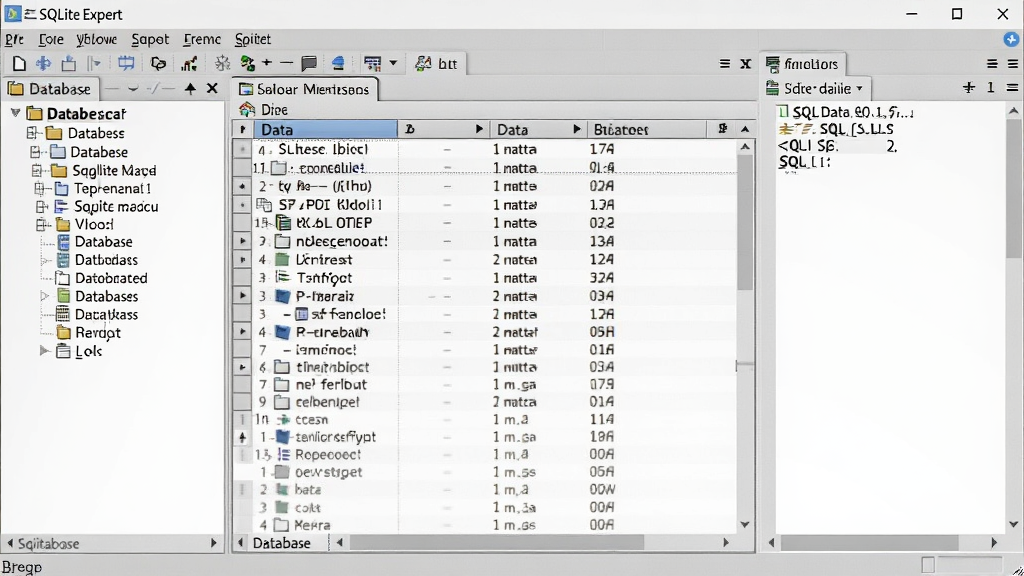Click plus icon in right panel header

[969, 88]
